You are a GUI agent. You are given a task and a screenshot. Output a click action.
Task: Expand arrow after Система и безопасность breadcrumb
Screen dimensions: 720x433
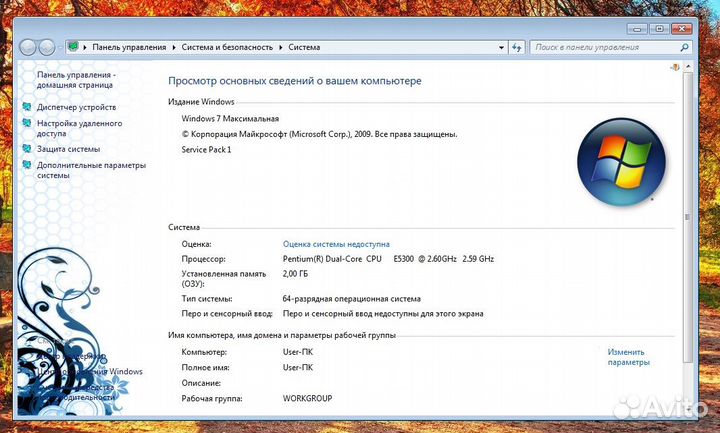click(x=282, y=47)
